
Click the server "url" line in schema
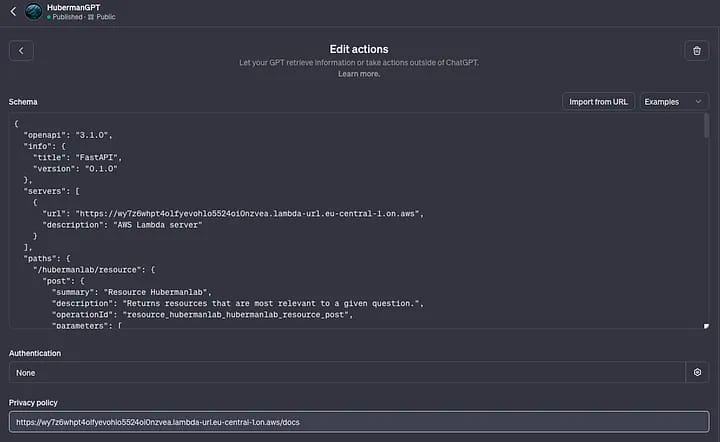tap(233, 213)
